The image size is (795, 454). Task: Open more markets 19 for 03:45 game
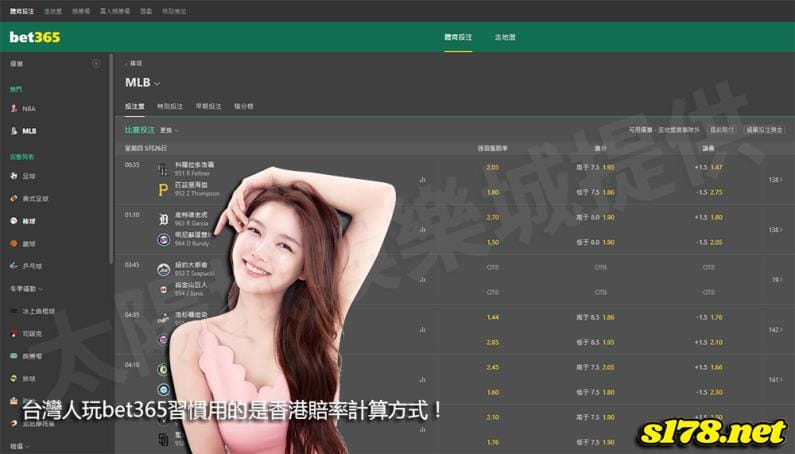[x=777, y=280]
